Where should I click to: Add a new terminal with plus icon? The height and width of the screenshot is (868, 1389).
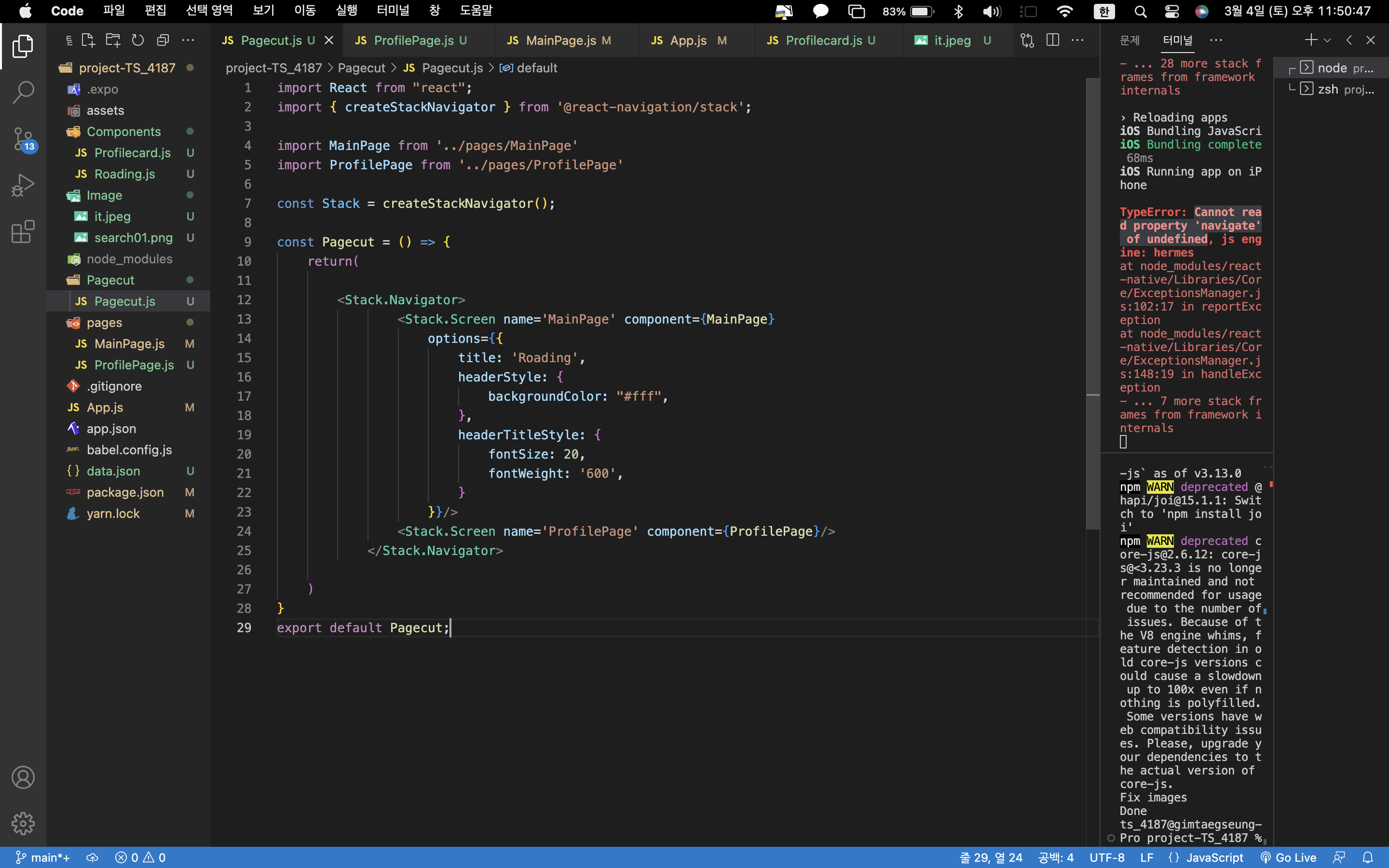click(x=1310, y=40)
